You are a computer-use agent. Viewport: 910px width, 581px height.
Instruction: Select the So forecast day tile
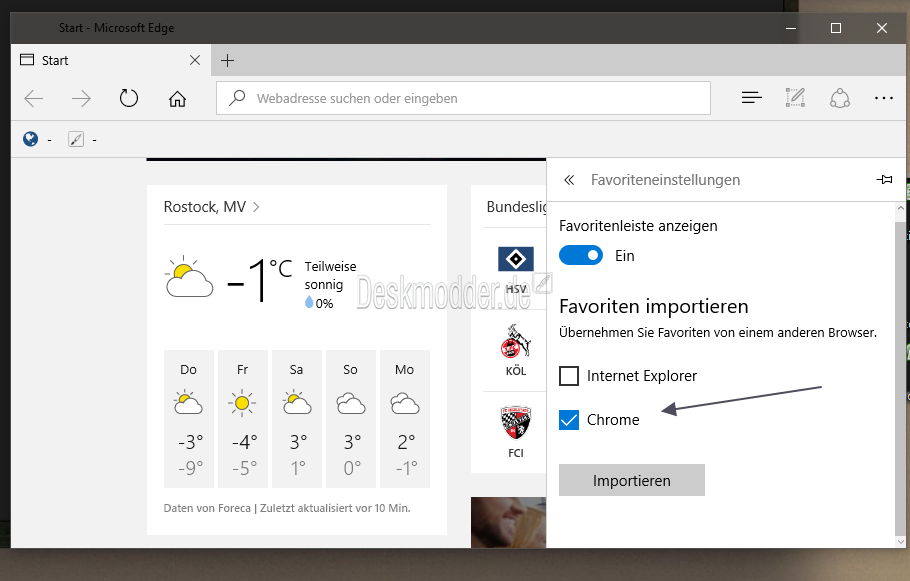click(x=351, y=418)
